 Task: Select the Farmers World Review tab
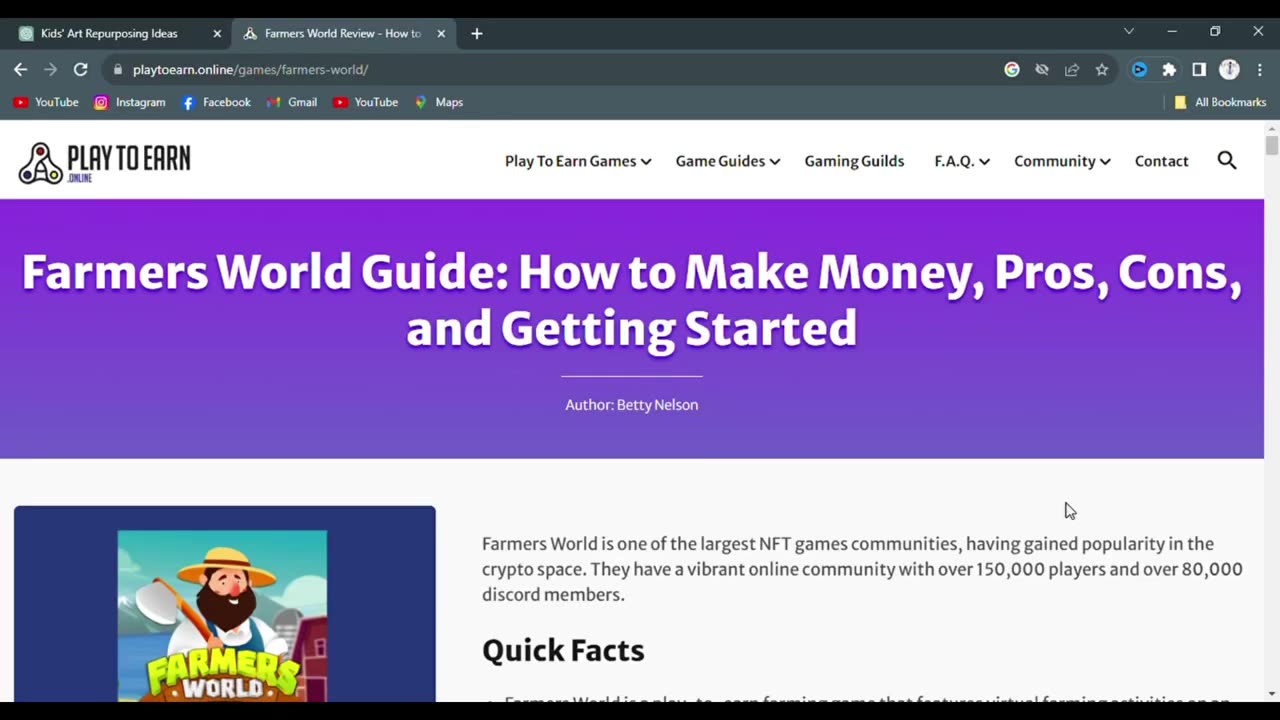[x=343, y=33]
